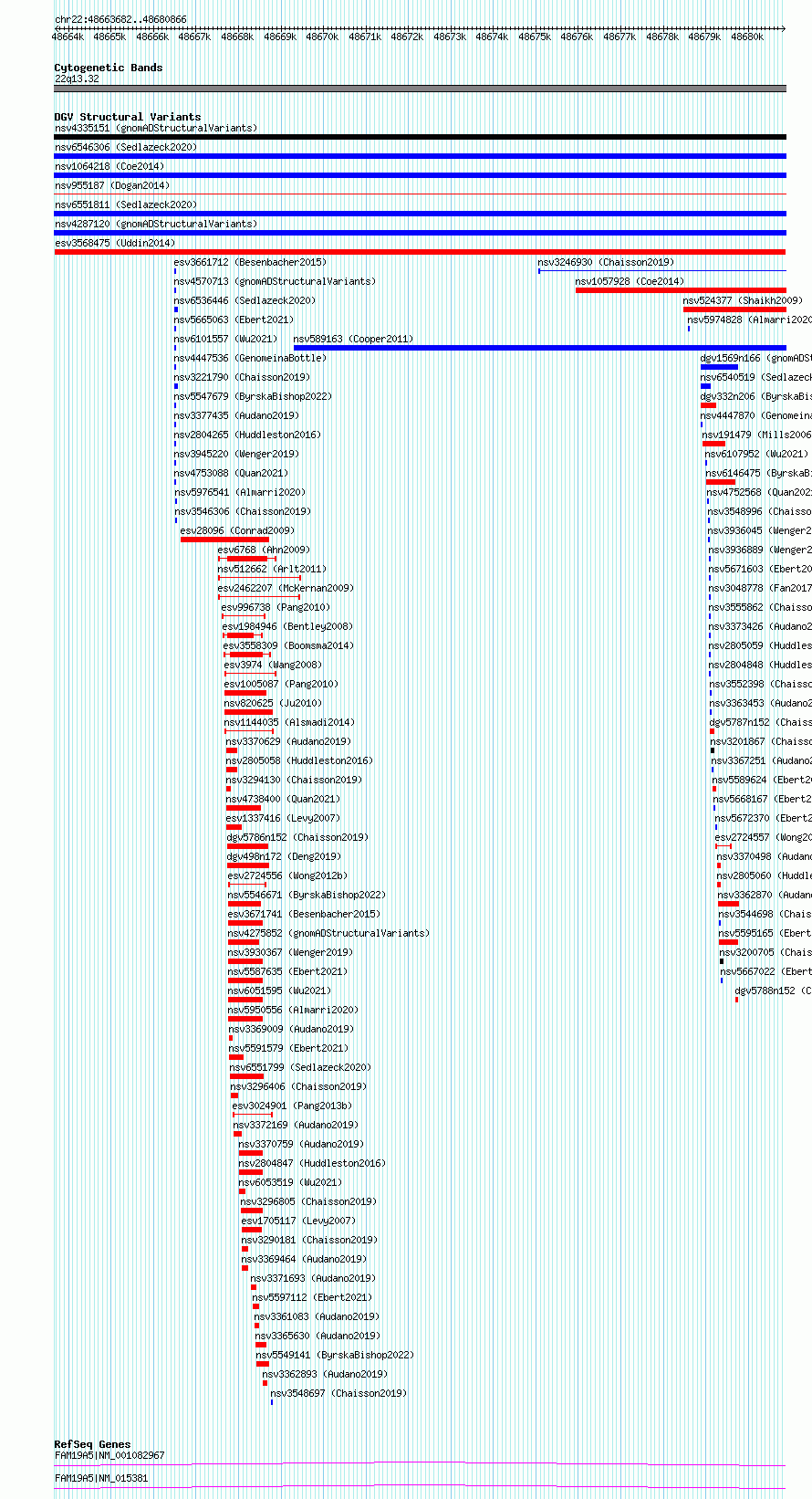Screen dimensions: 812x1499
Task: Click nsv1057928 (Coe2014) label
Action: 630,281
